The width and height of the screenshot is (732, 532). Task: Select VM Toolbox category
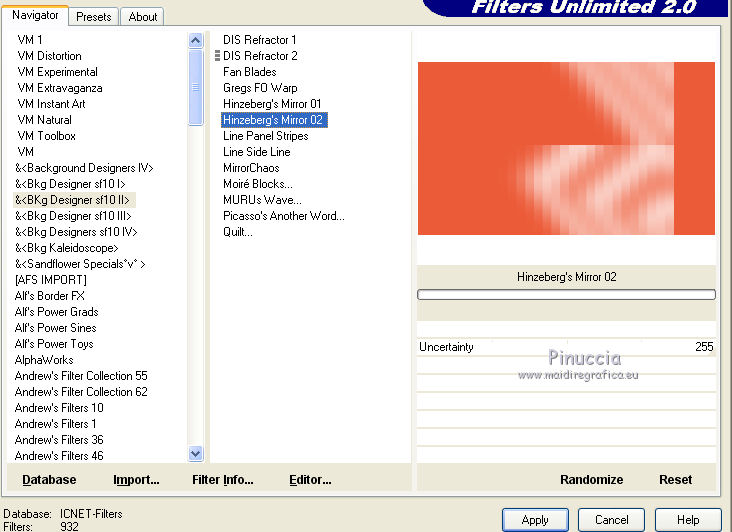[x=46, y=136]
